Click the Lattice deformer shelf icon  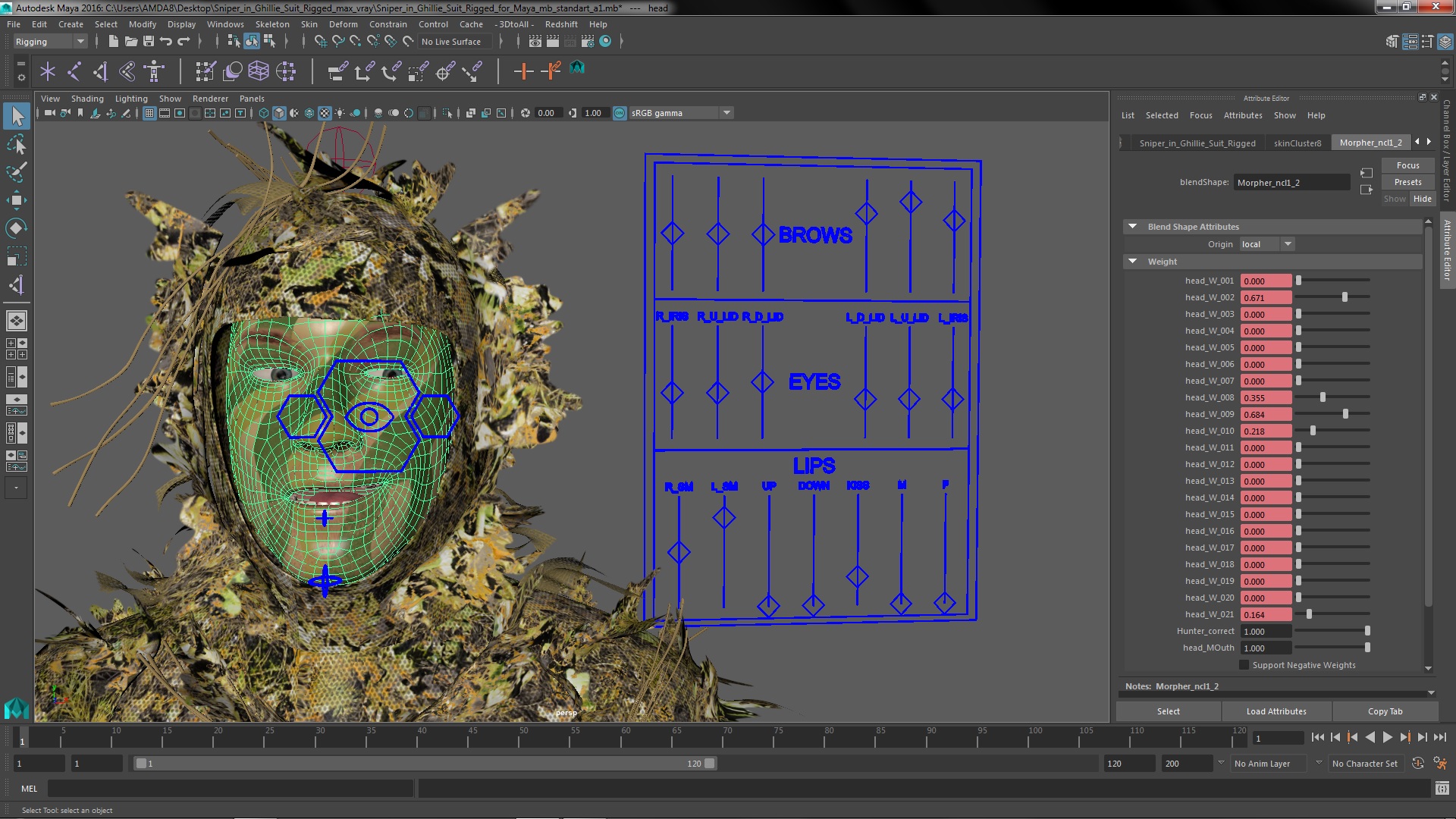tap(259, 71)
